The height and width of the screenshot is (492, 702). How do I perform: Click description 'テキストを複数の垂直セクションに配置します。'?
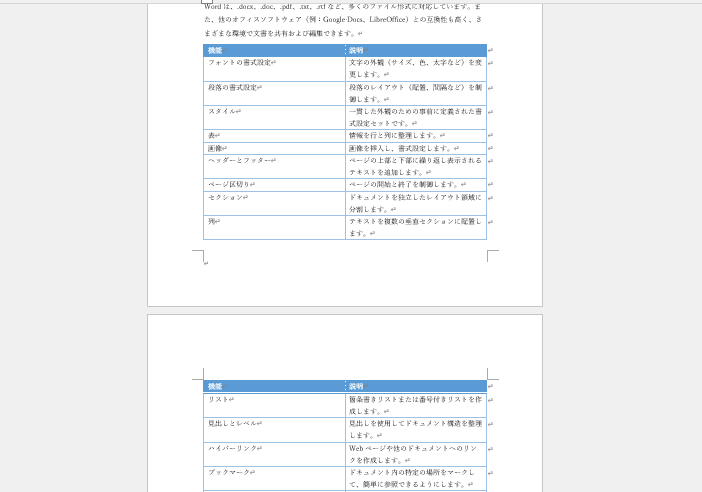coord(415,227)
